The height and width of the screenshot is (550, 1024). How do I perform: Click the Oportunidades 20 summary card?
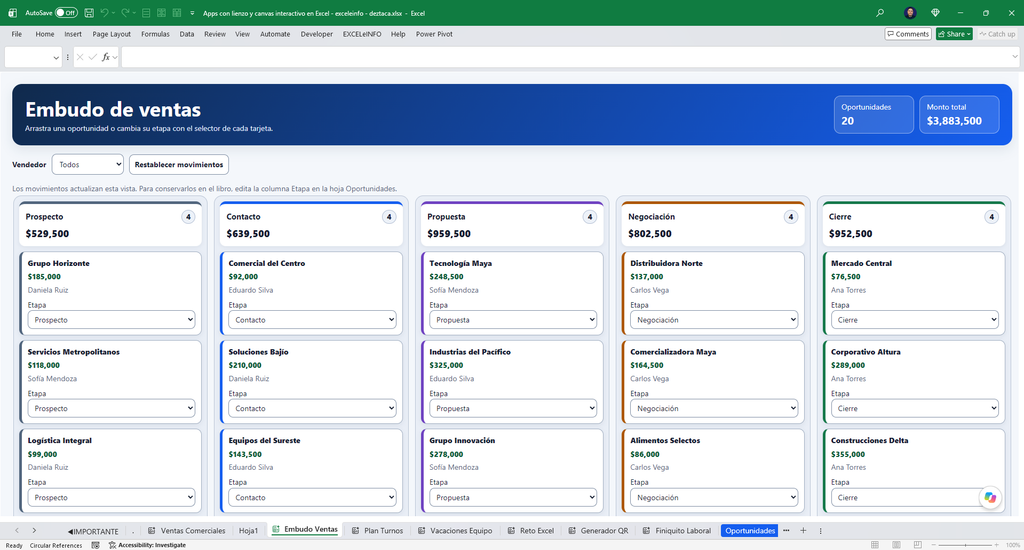(x=873, y=114)
